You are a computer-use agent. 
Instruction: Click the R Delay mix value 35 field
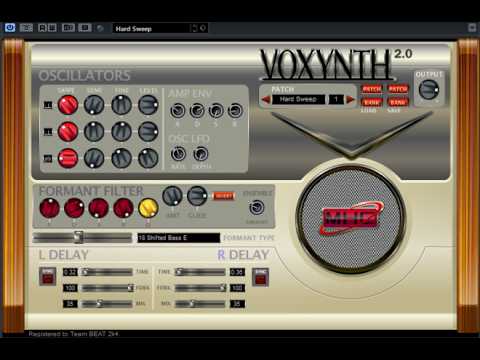tap(237, 304)
